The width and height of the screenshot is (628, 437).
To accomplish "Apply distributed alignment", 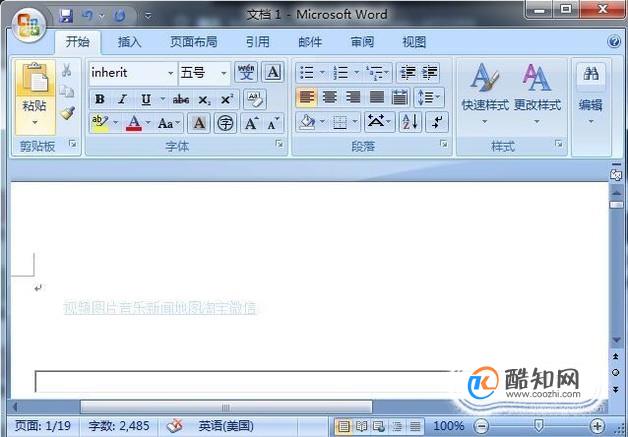I will [x=399, y=97].
